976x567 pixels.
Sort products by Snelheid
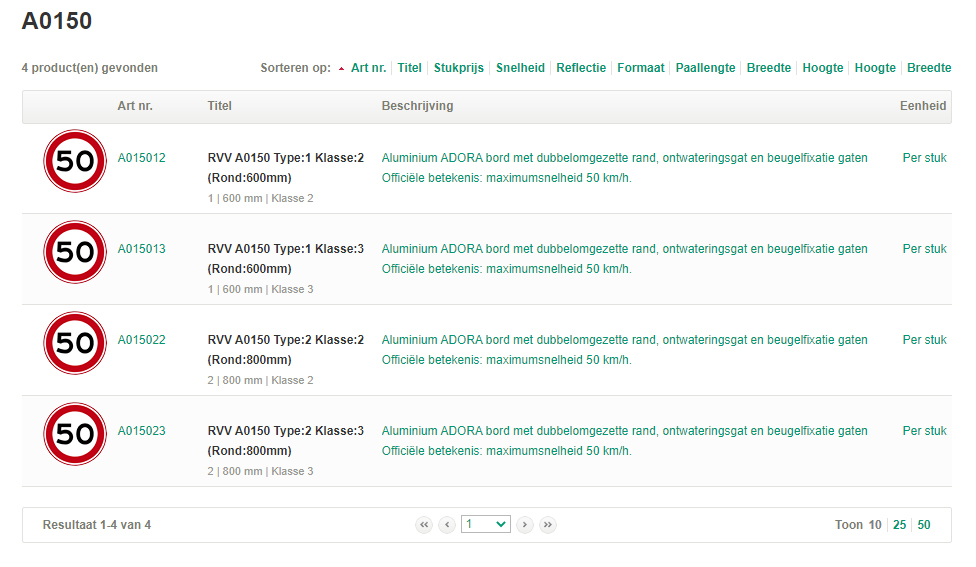click(520, 68)
